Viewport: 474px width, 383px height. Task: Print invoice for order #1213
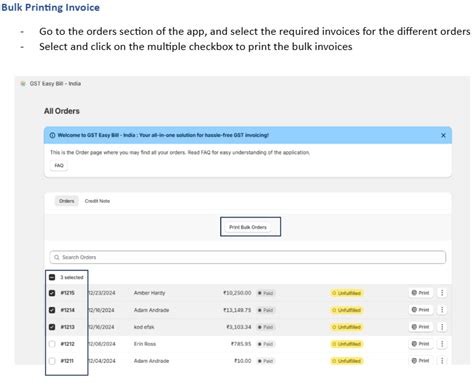click(x=421, y=327)
